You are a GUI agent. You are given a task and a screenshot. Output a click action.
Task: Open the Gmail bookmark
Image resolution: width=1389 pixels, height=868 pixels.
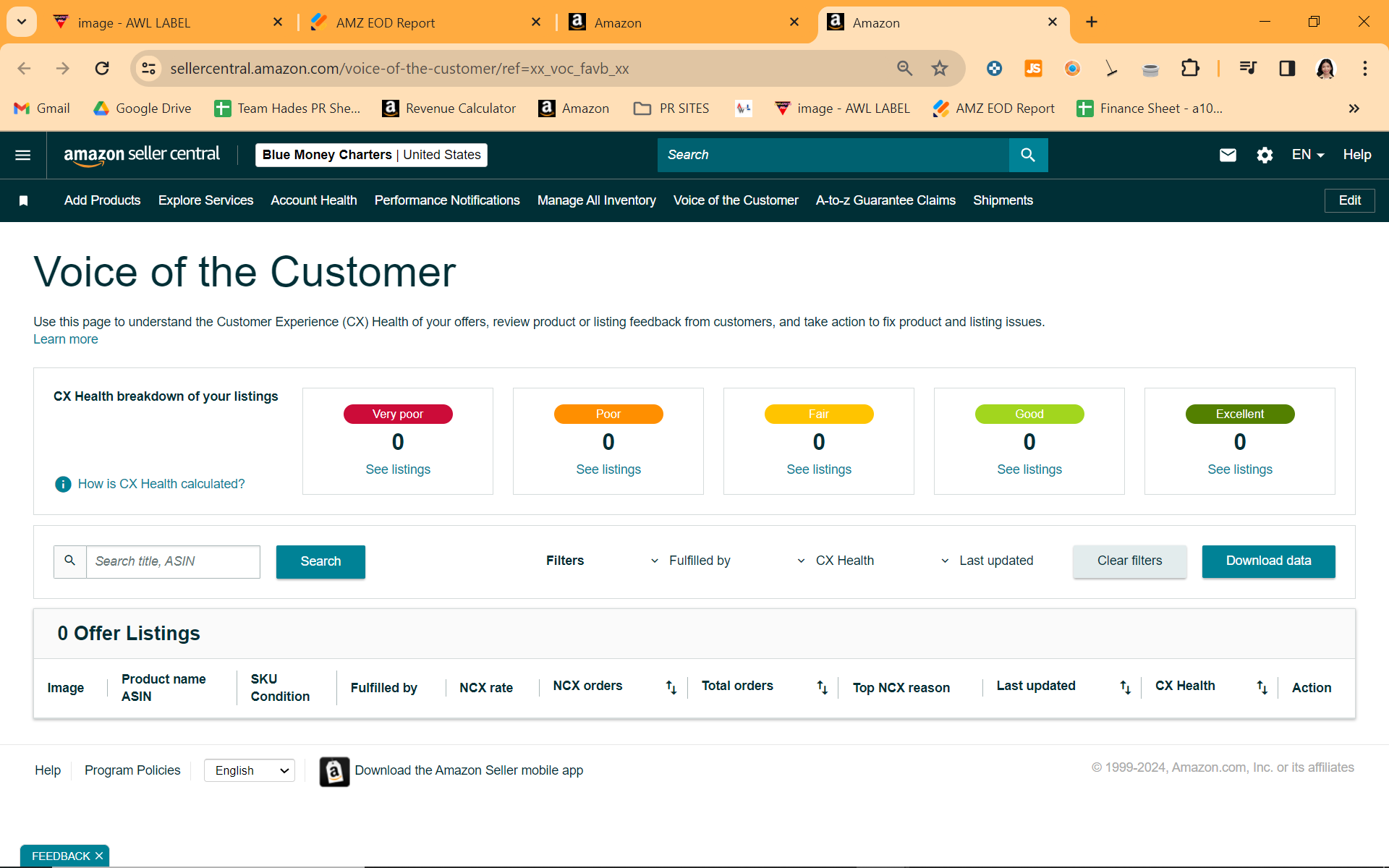point(42,109)
